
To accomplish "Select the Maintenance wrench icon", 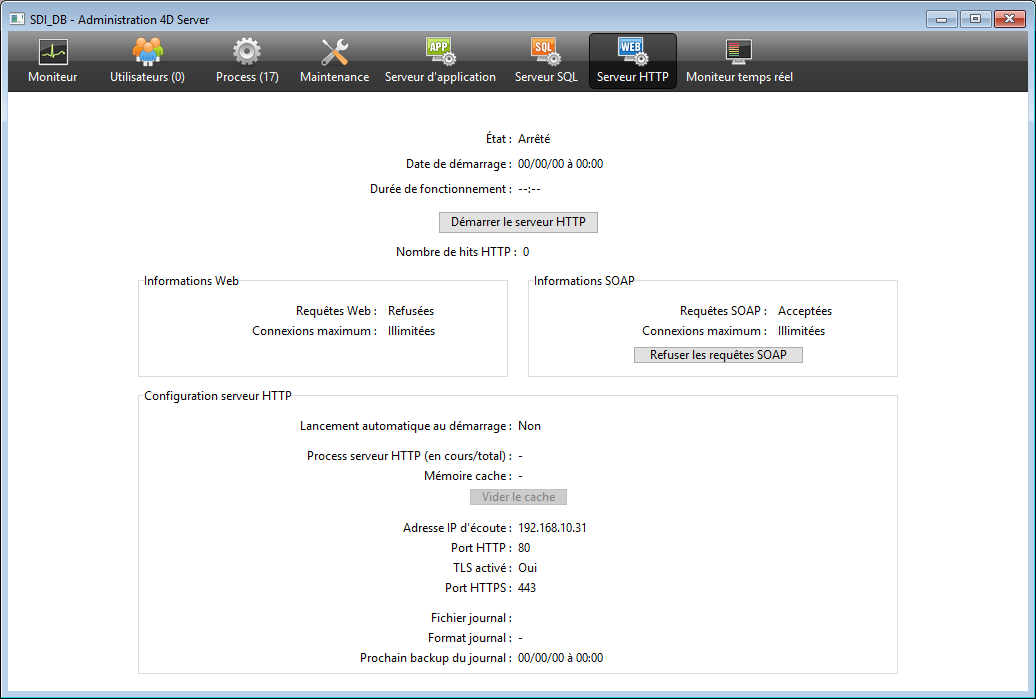I will (x=334, y=52).
